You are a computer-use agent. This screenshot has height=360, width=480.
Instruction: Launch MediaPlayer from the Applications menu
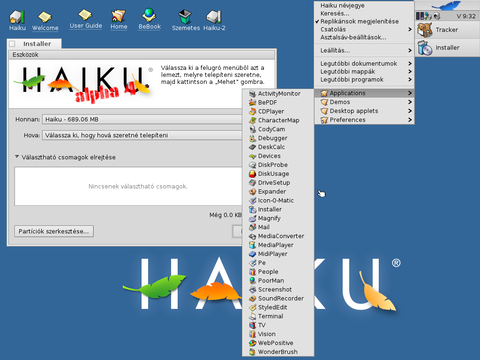coord(278,245)
